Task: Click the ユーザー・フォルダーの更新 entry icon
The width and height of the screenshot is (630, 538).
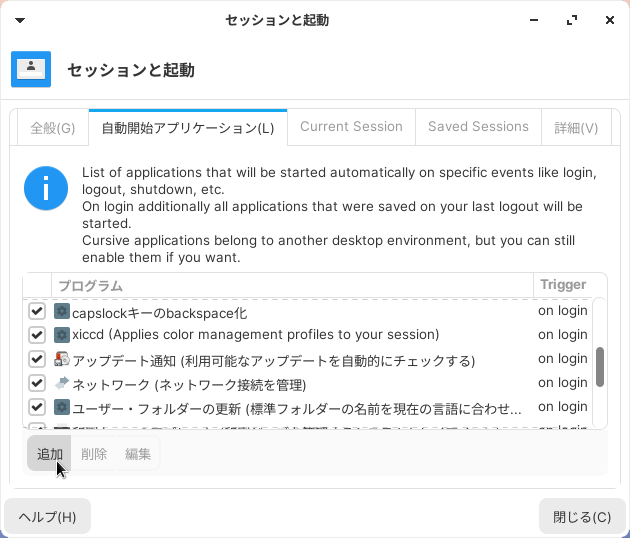Action: (x=62, y=407)
